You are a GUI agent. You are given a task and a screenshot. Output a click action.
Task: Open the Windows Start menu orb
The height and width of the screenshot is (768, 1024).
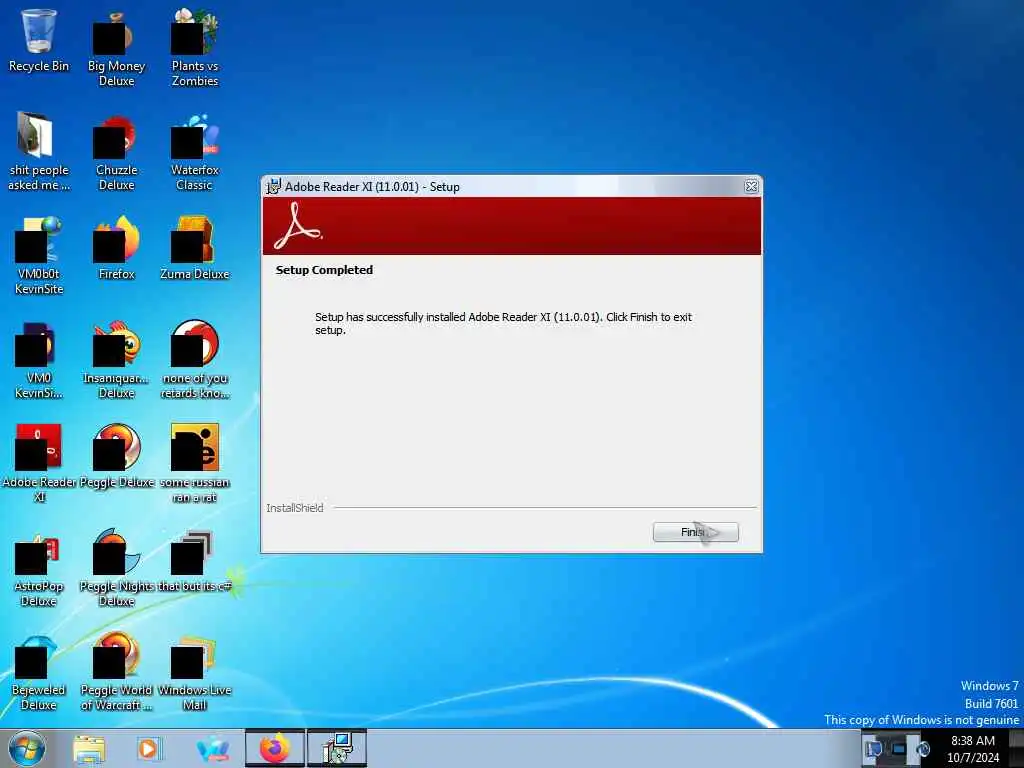(27, 748)
